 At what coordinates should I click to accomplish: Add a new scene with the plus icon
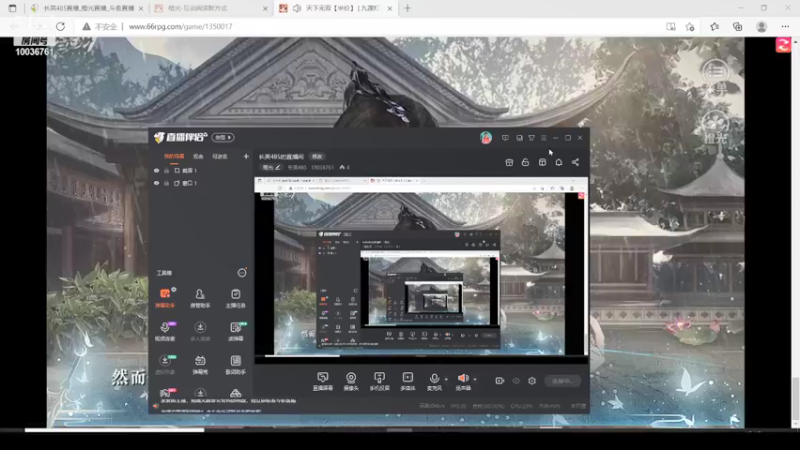[x=246, y=157]
